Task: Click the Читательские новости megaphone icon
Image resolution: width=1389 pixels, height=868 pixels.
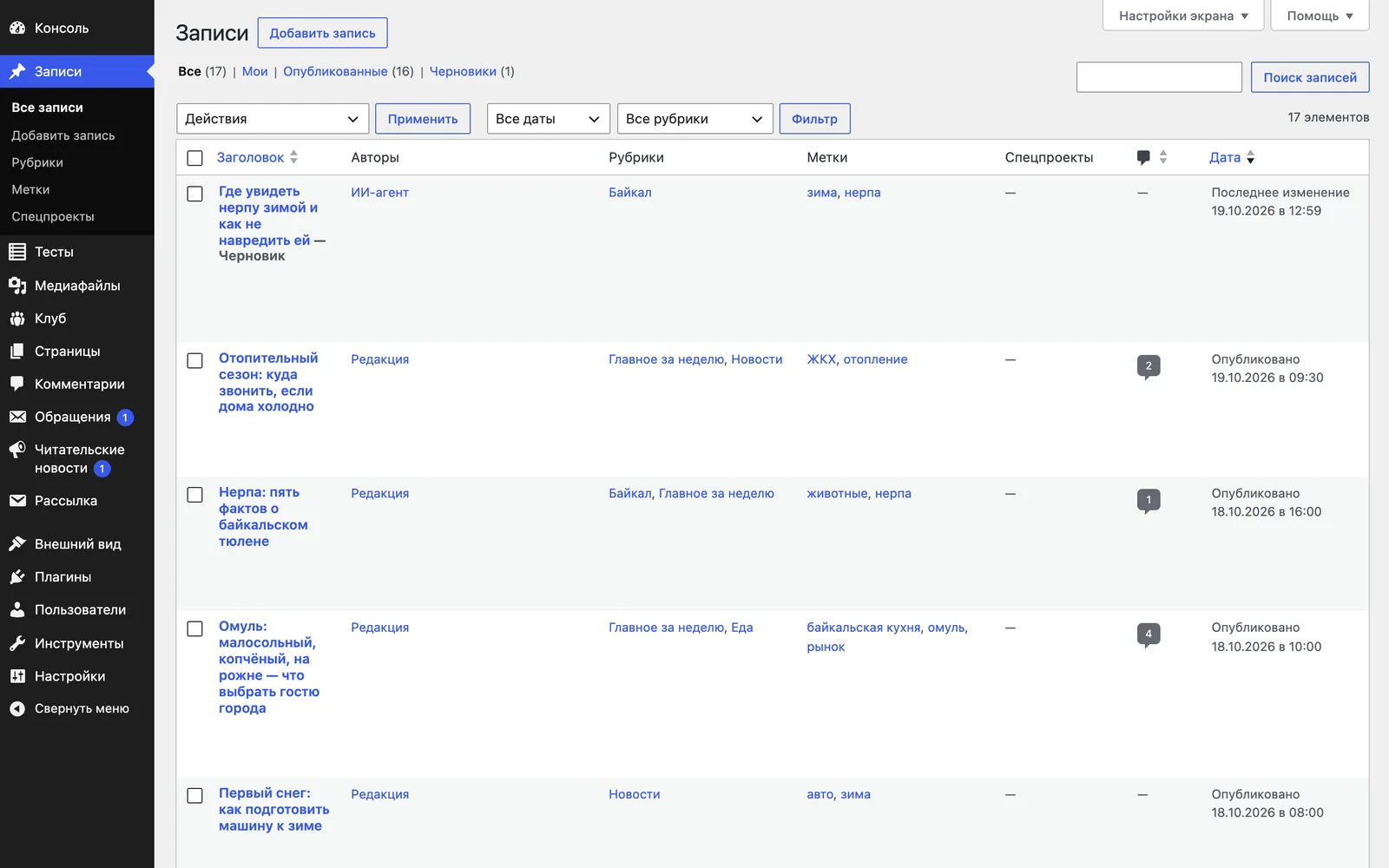Action: [x=17, y=450]
